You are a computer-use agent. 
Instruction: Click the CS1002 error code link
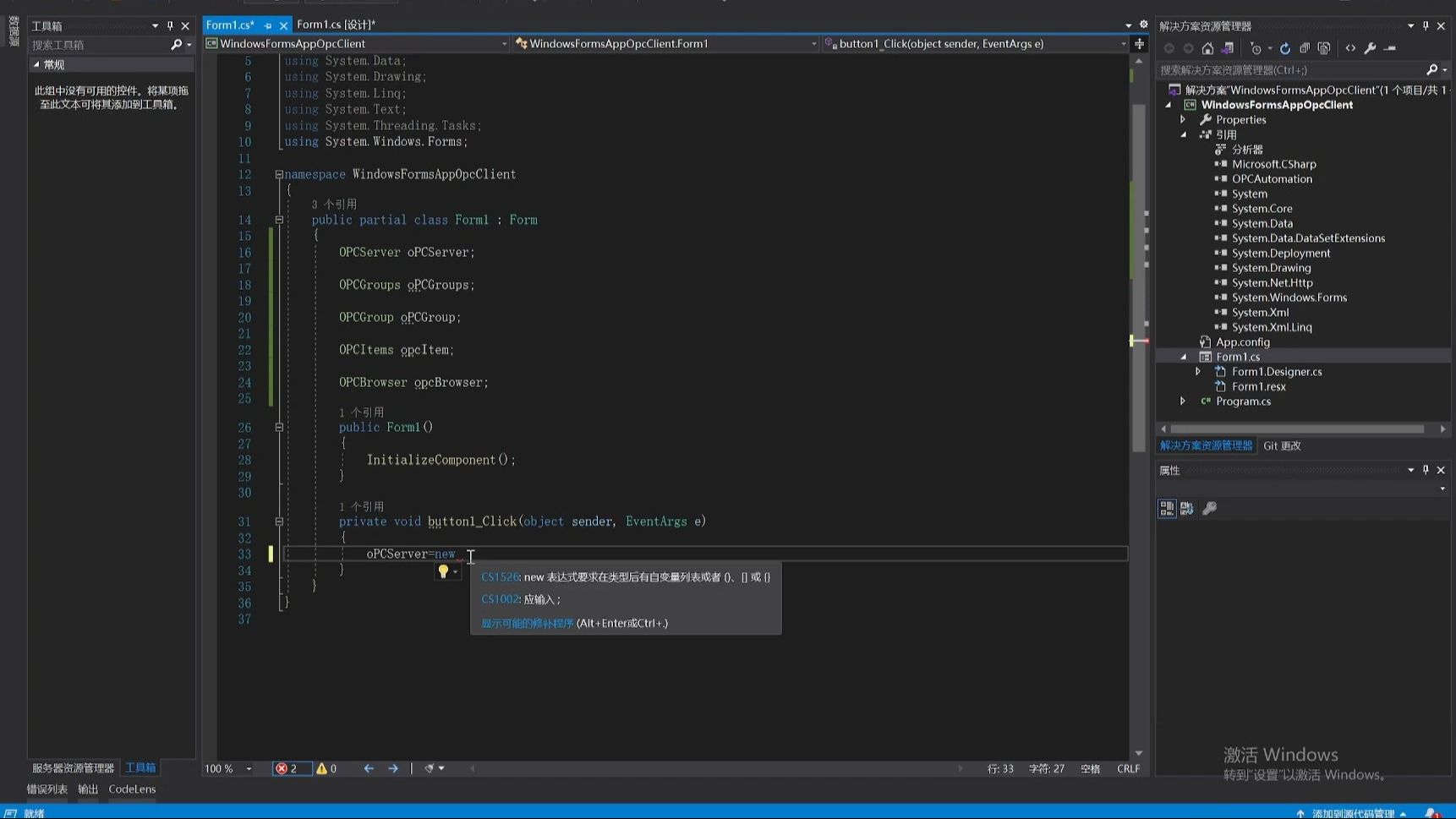click(x=500, y=599)
